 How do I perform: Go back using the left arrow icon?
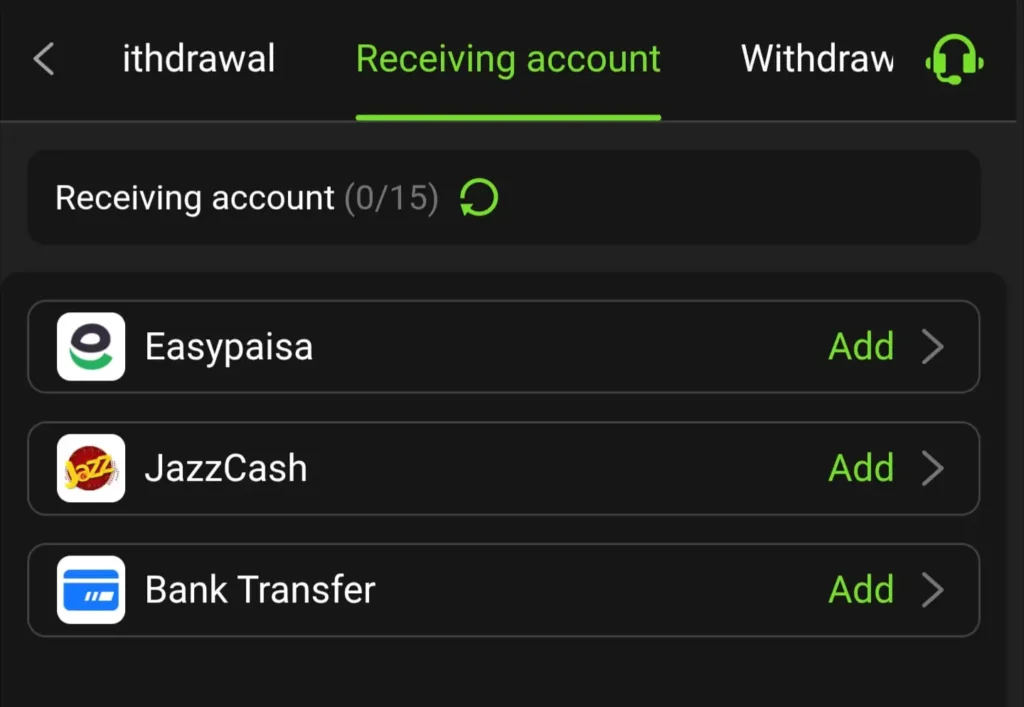(44, 59)
